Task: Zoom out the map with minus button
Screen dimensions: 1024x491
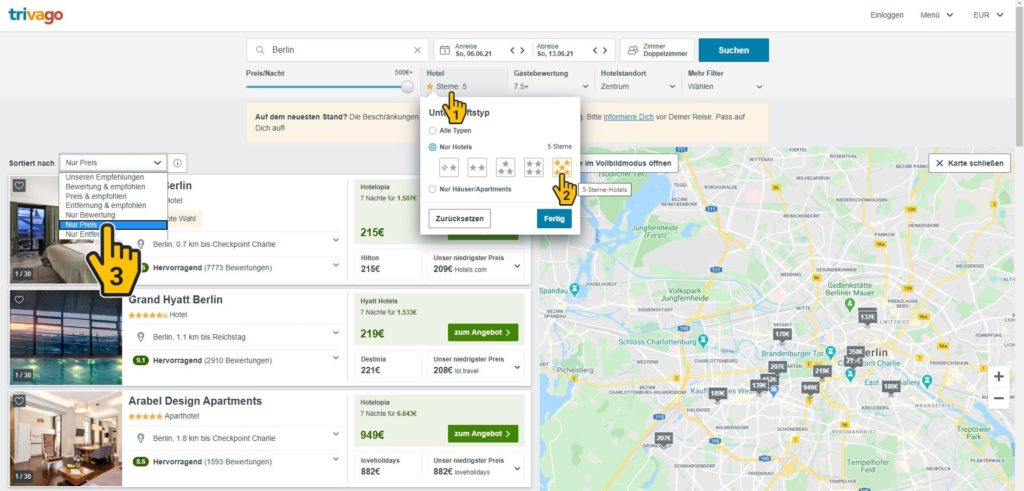Action: (999, 398)
